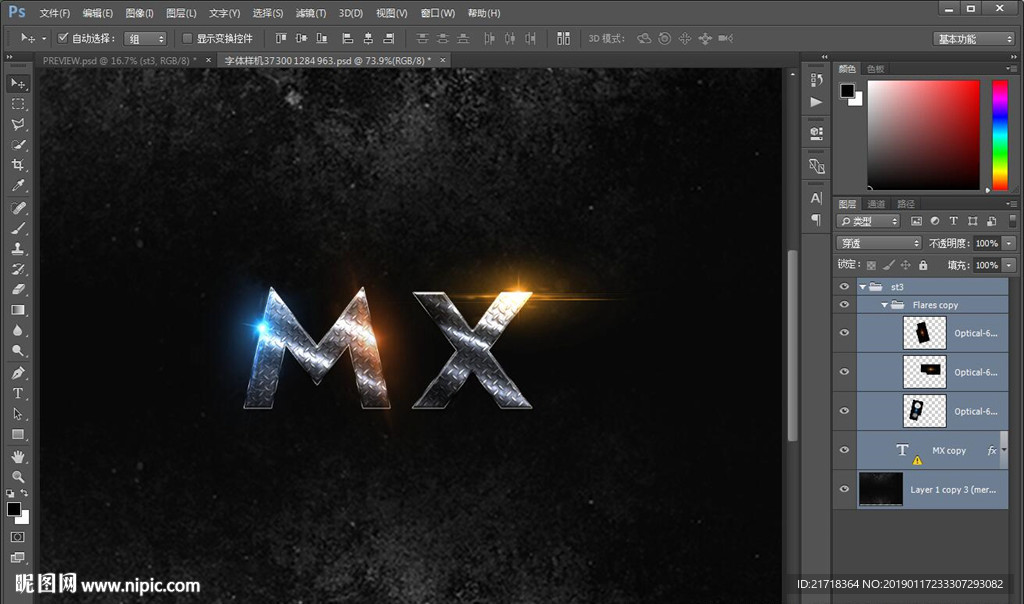
Task: Click the lock all layer icon
Action: (x=923, y=265)
